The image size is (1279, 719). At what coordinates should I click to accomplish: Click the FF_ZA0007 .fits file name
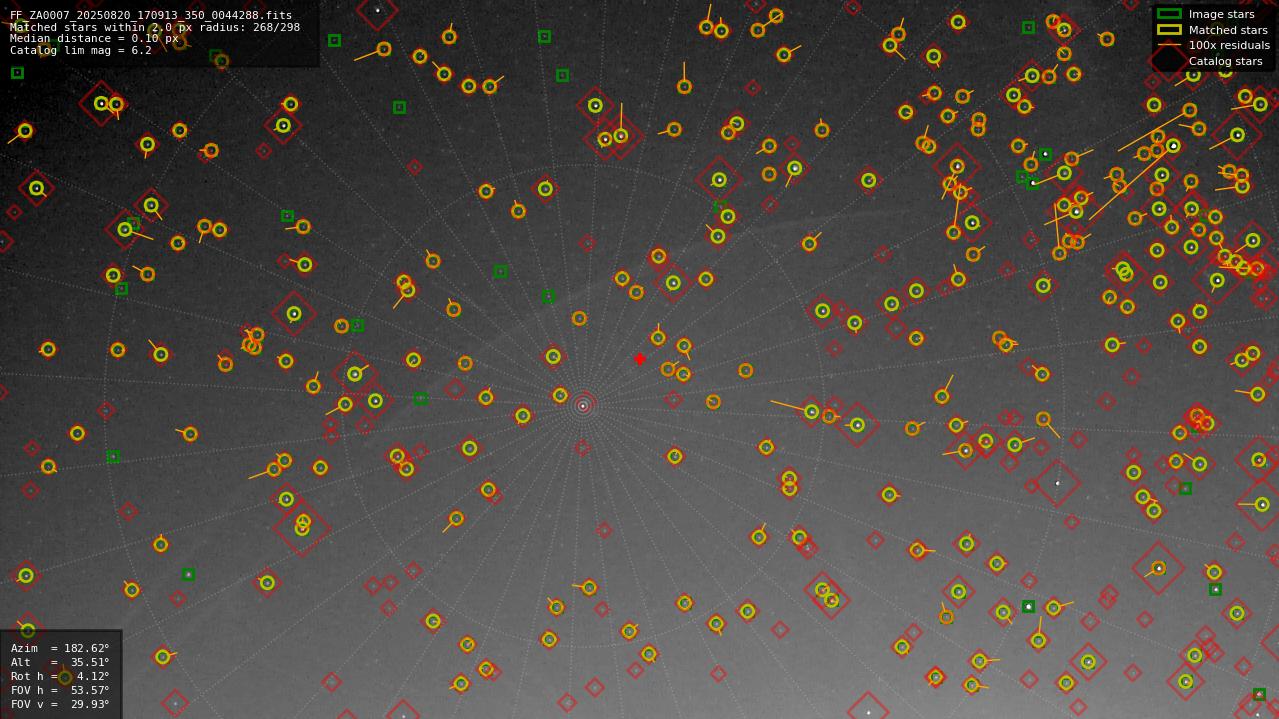click(x=151, y=16)
